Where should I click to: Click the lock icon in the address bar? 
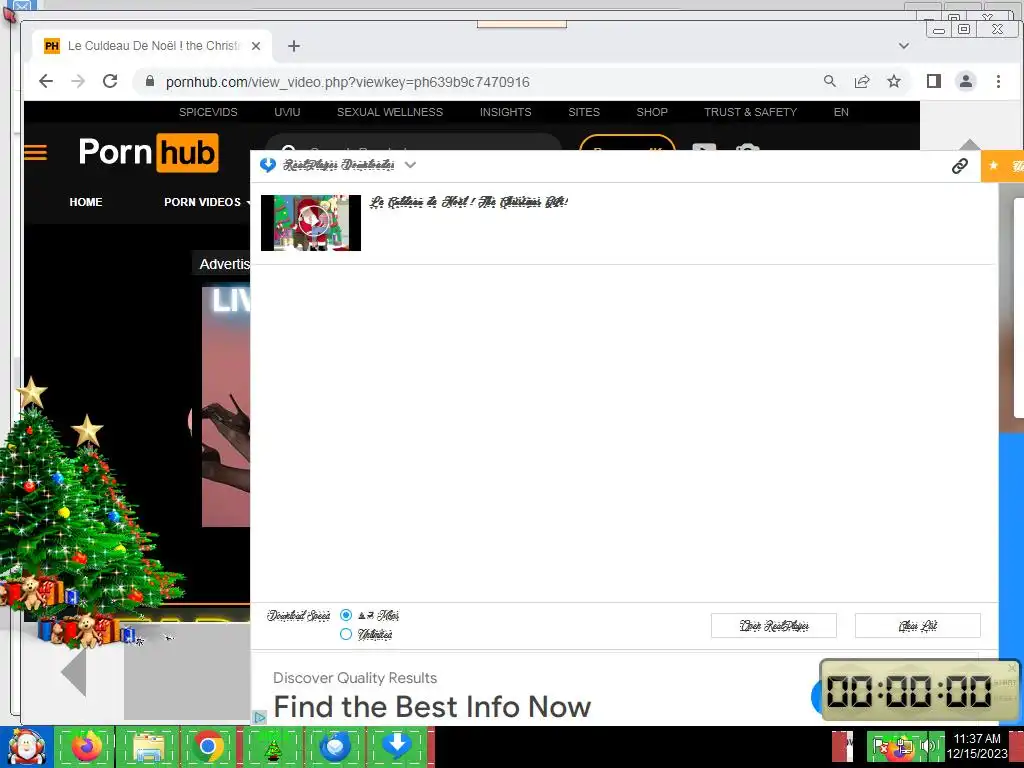(150, 81)
